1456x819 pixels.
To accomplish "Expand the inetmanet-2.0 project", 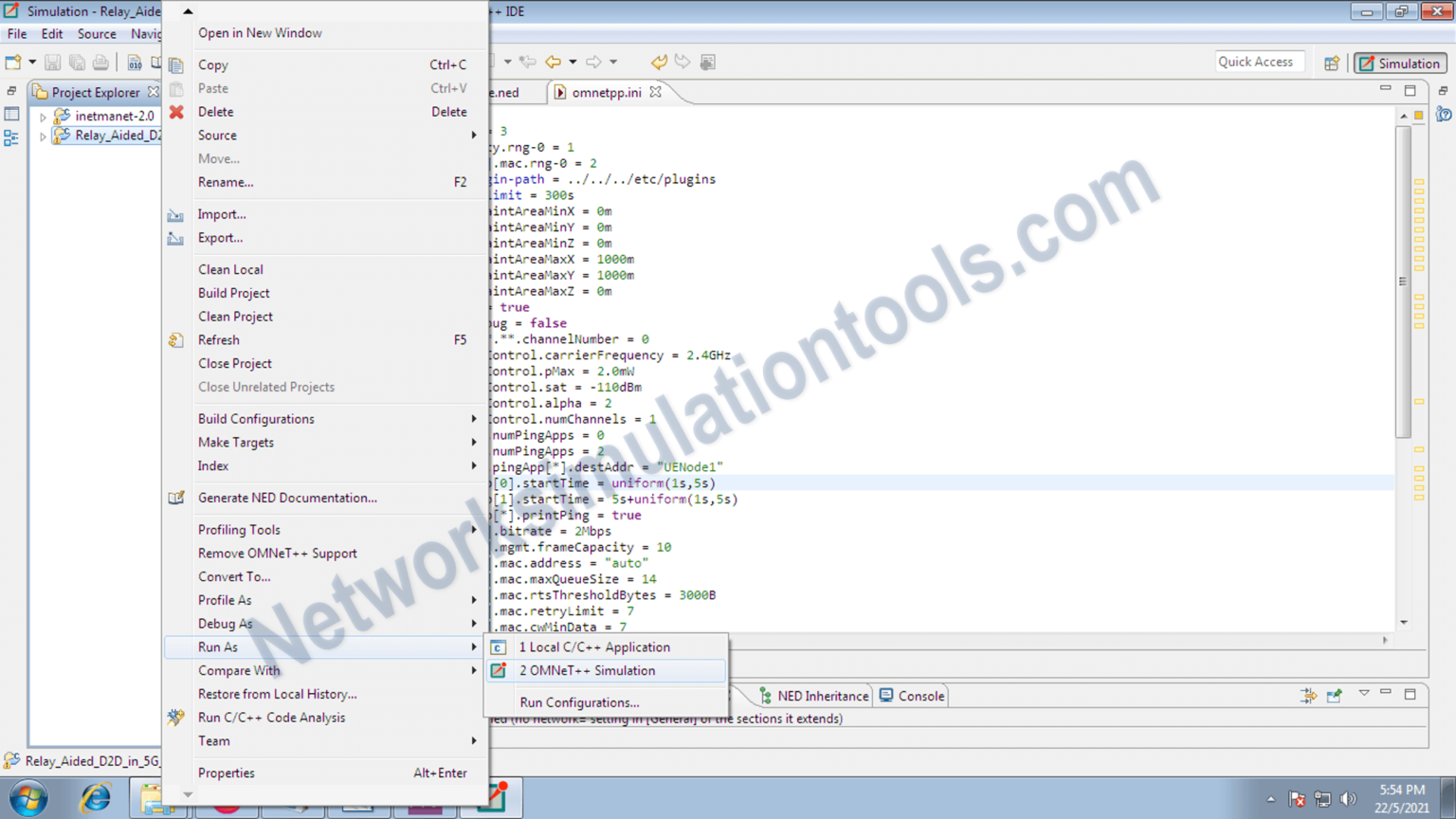I will tap(43, 116).
